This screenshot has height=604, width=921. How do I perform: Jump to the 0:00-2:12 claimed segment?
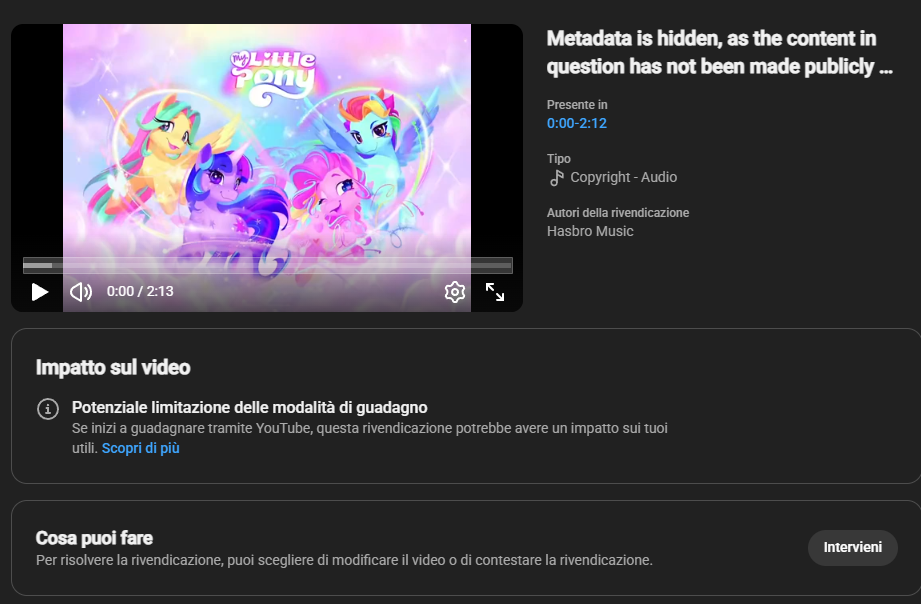577,123
